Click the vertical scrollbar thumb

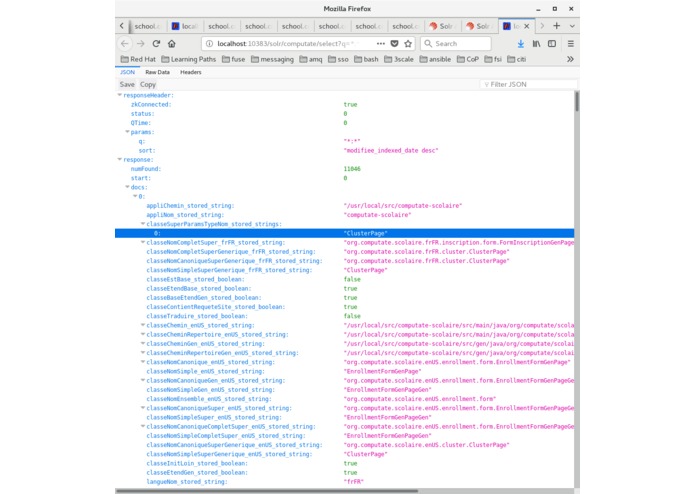coord(577,101)
